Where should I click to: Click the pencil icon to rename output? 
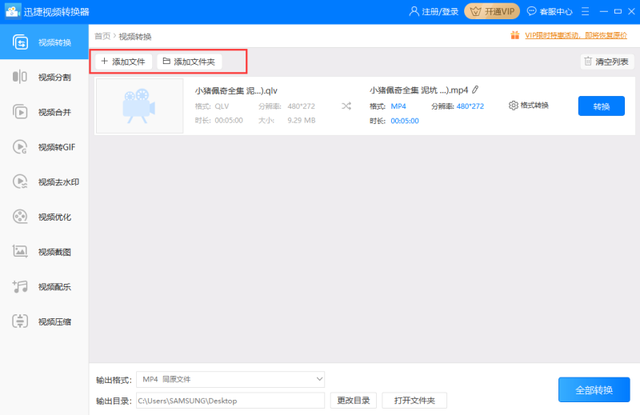click(x=475, y=89)
